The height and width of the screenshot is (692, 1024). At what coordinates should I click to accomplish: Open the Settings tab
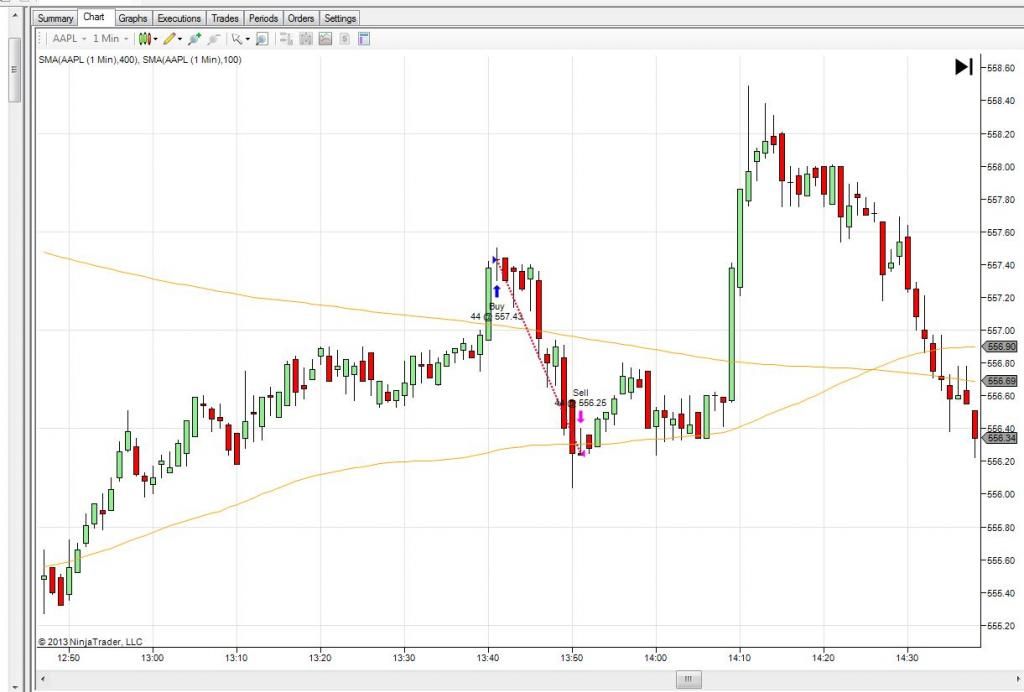pyautogui.click(x=340, y=18)
